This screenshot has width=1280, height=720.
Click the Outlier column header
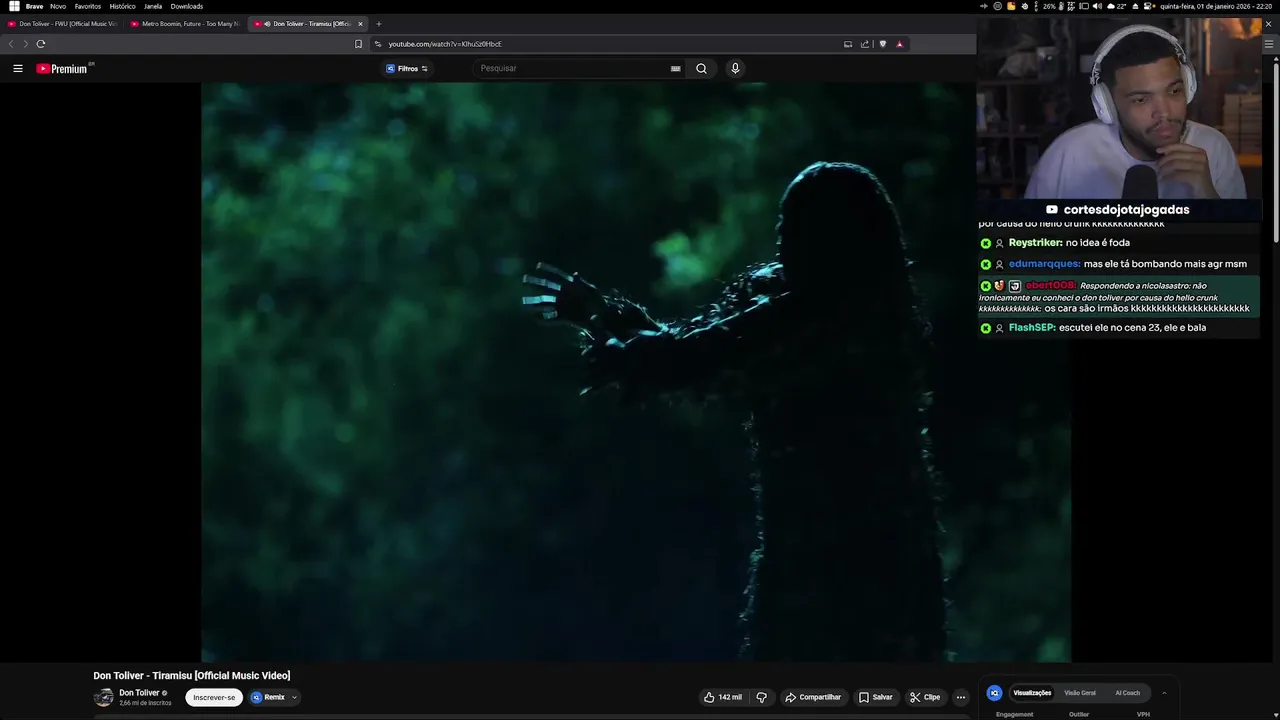(x=1079, y=715)
